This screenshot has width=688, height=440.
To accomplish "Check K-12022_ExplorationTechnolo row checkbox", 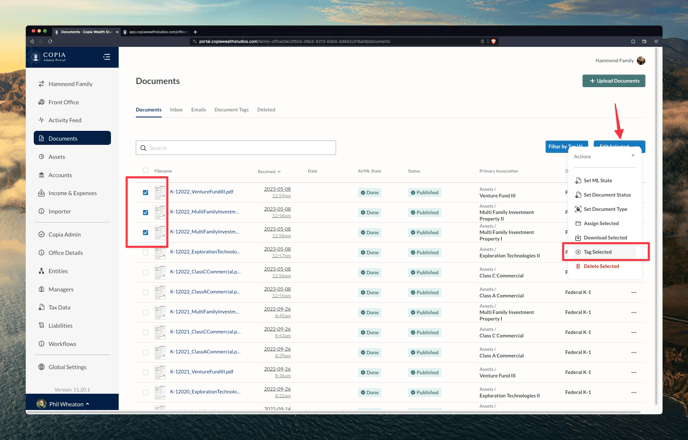I will pyautogui.click(x=146, y=253).
